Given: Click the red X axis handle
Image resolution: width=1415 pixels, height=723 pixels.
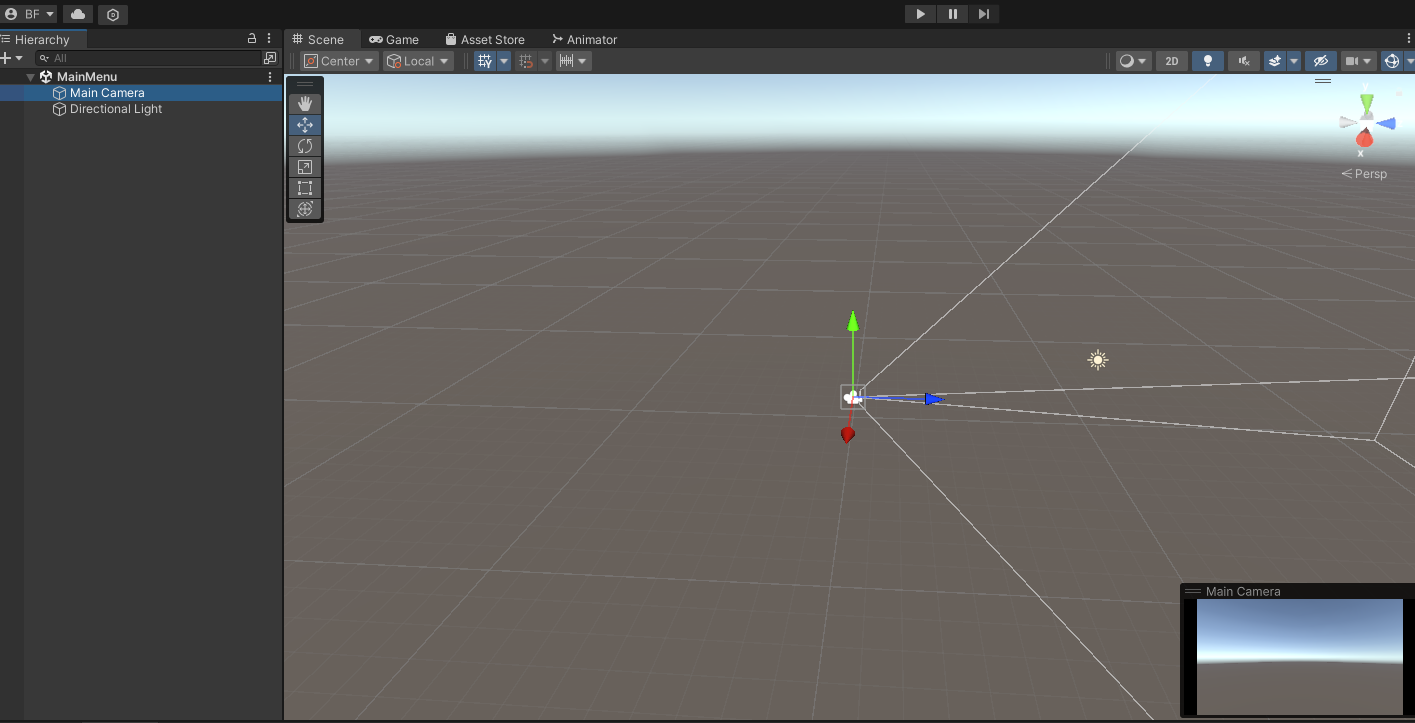Looking at the screenshot, I should click(x=848, y=434).
